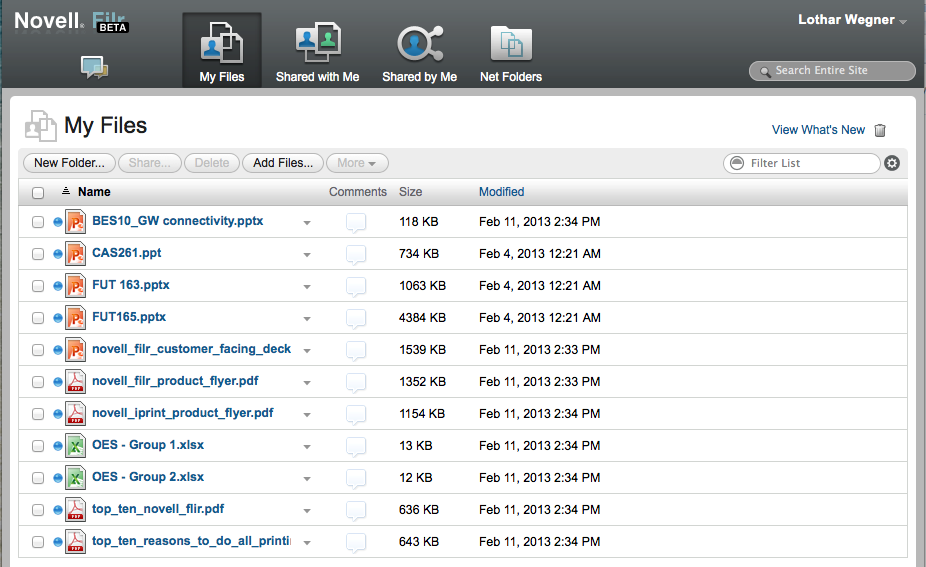Screen dimensions: 926x567
Task: Click comment bubble for CAS261.ppt
Action: click(356, 255)
